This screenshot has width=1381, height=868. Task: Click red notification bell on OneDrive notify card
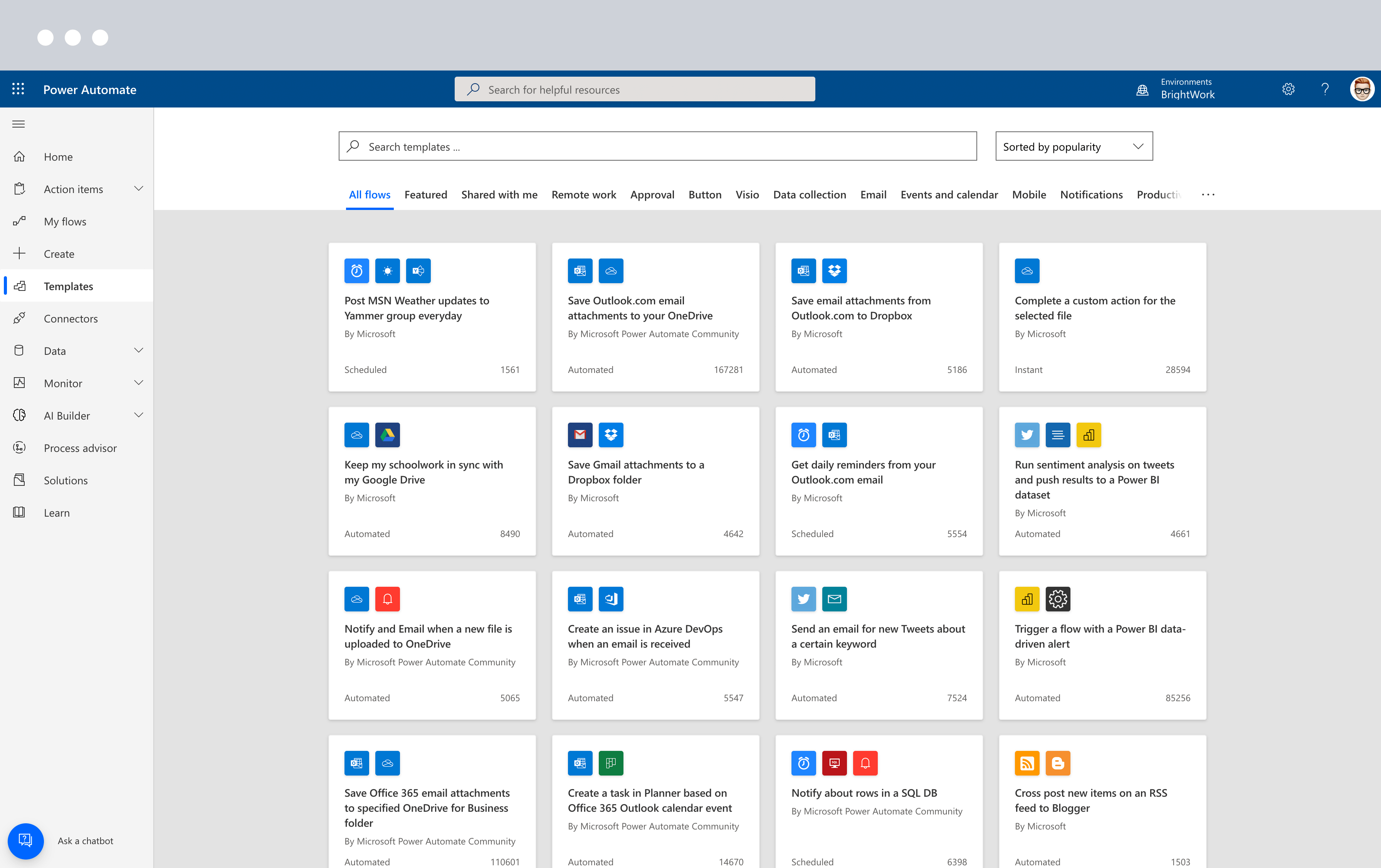pyautogui.click(x=387, y=599)
